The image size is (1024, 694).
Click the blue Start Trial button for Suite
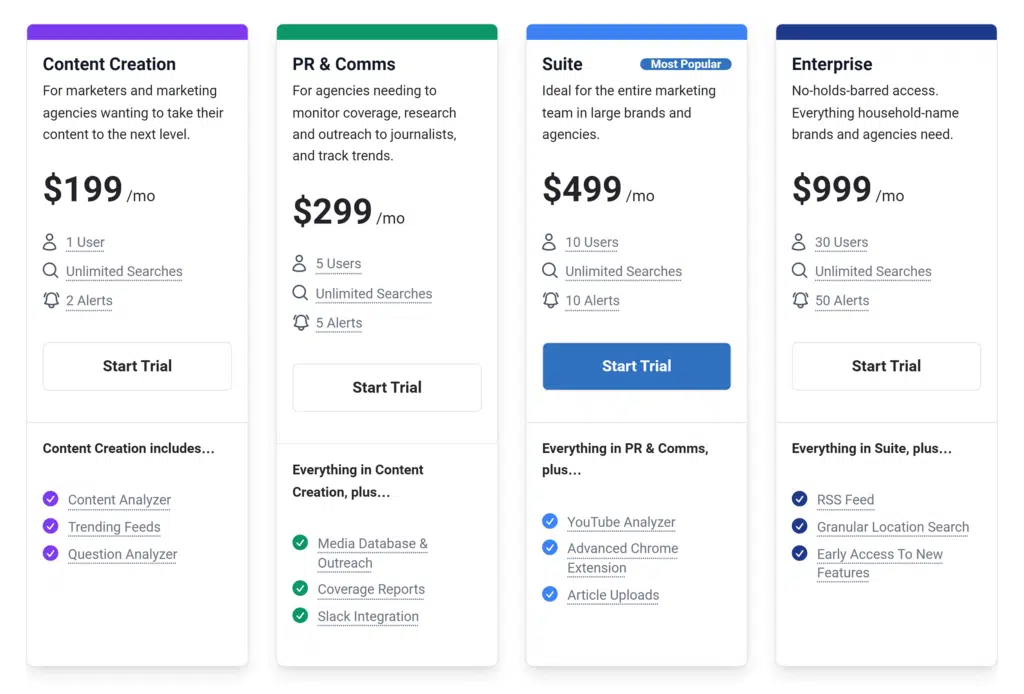[636, 366]
